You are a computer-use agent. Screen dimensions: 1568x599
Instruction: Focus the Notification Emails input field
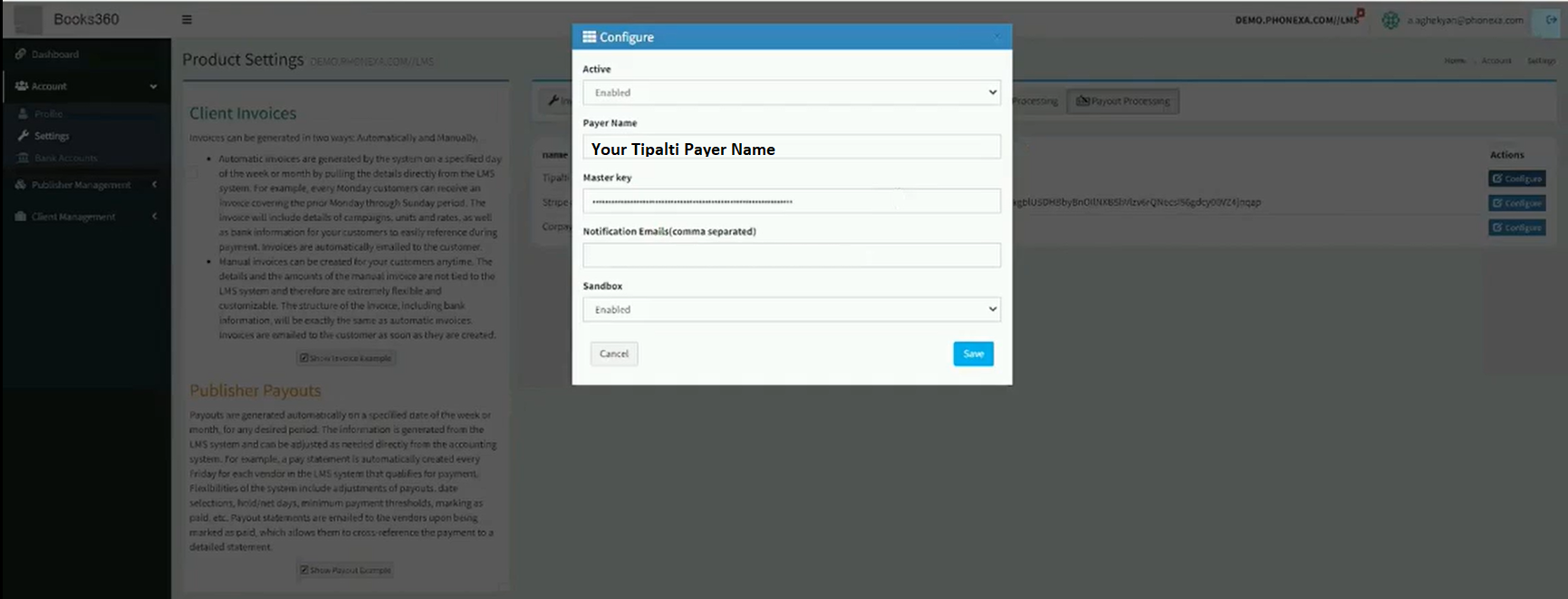click(x=791, y=256)
